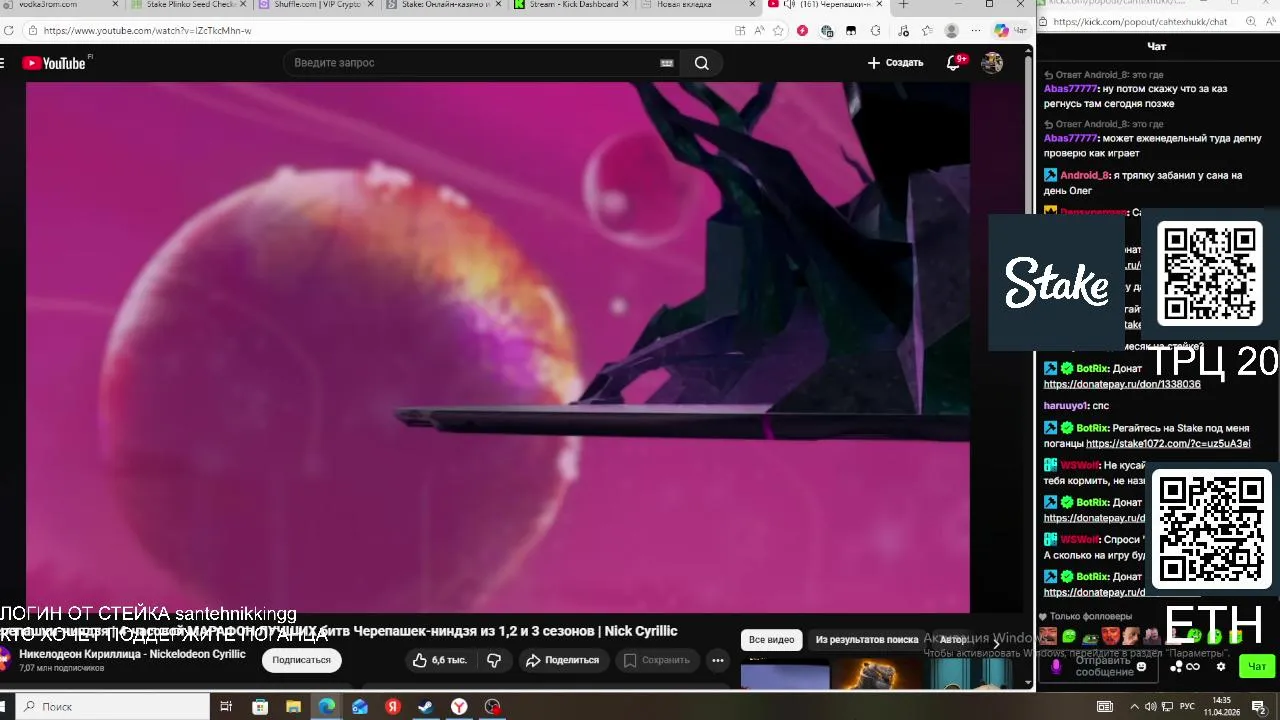Add page to favorites star icon

779,31
